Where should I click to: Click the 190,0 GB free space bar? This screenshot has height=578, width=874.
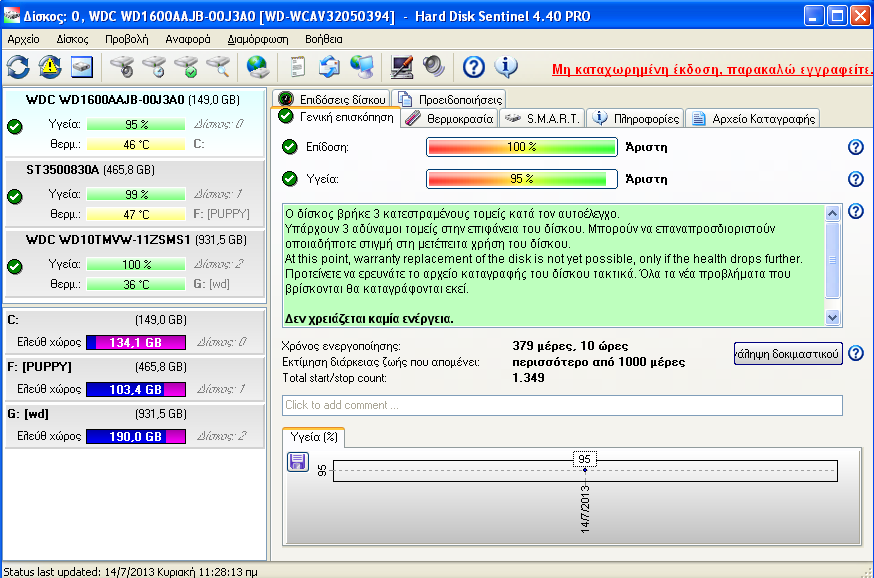point(136,436)
